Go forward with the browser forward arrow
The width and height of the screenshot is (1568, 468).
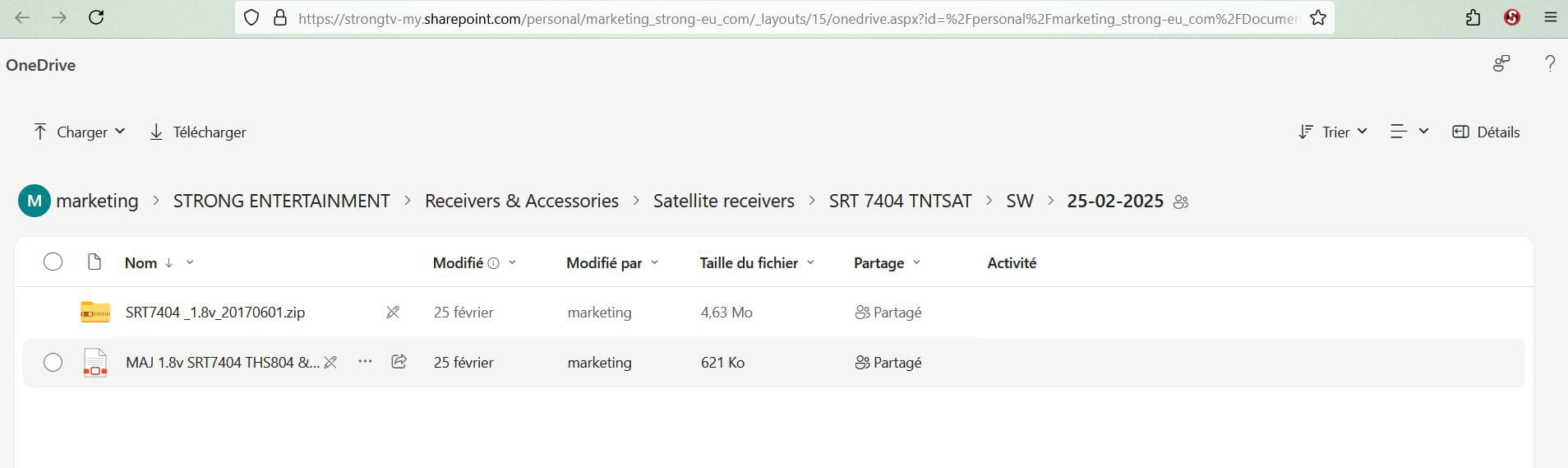(59, 17)
